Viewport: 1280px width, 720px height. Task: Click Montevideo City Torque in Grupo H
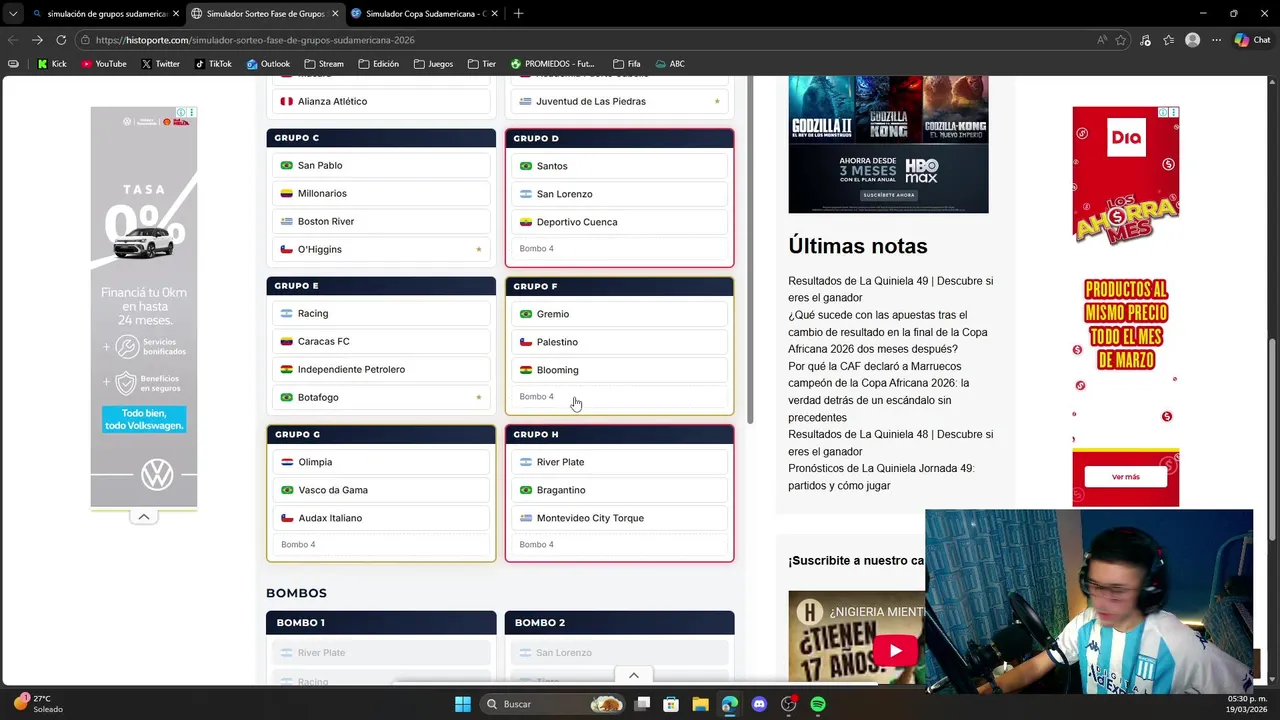(619, 518)
